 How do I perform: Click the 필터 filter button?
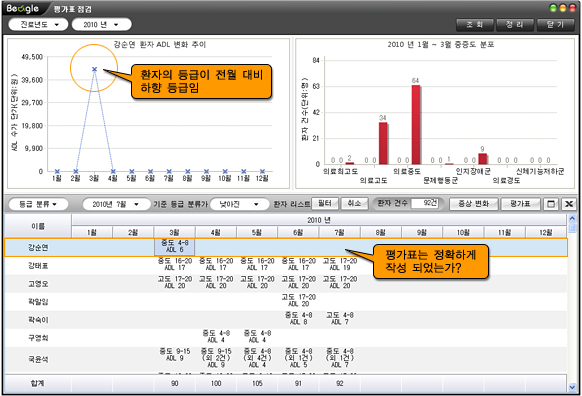point(325,203)
